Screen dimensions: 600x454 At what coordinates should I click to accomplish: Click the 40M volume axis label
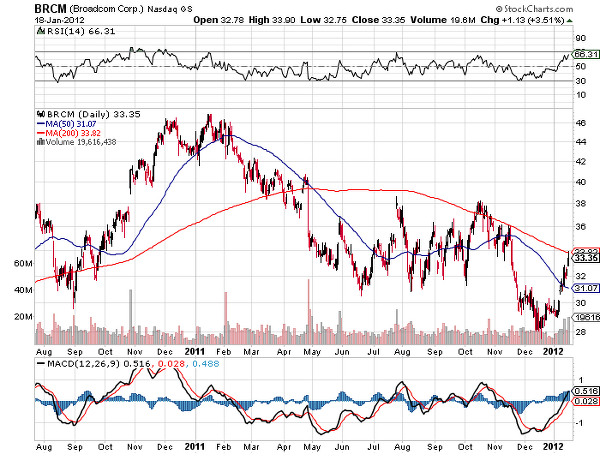23,290
